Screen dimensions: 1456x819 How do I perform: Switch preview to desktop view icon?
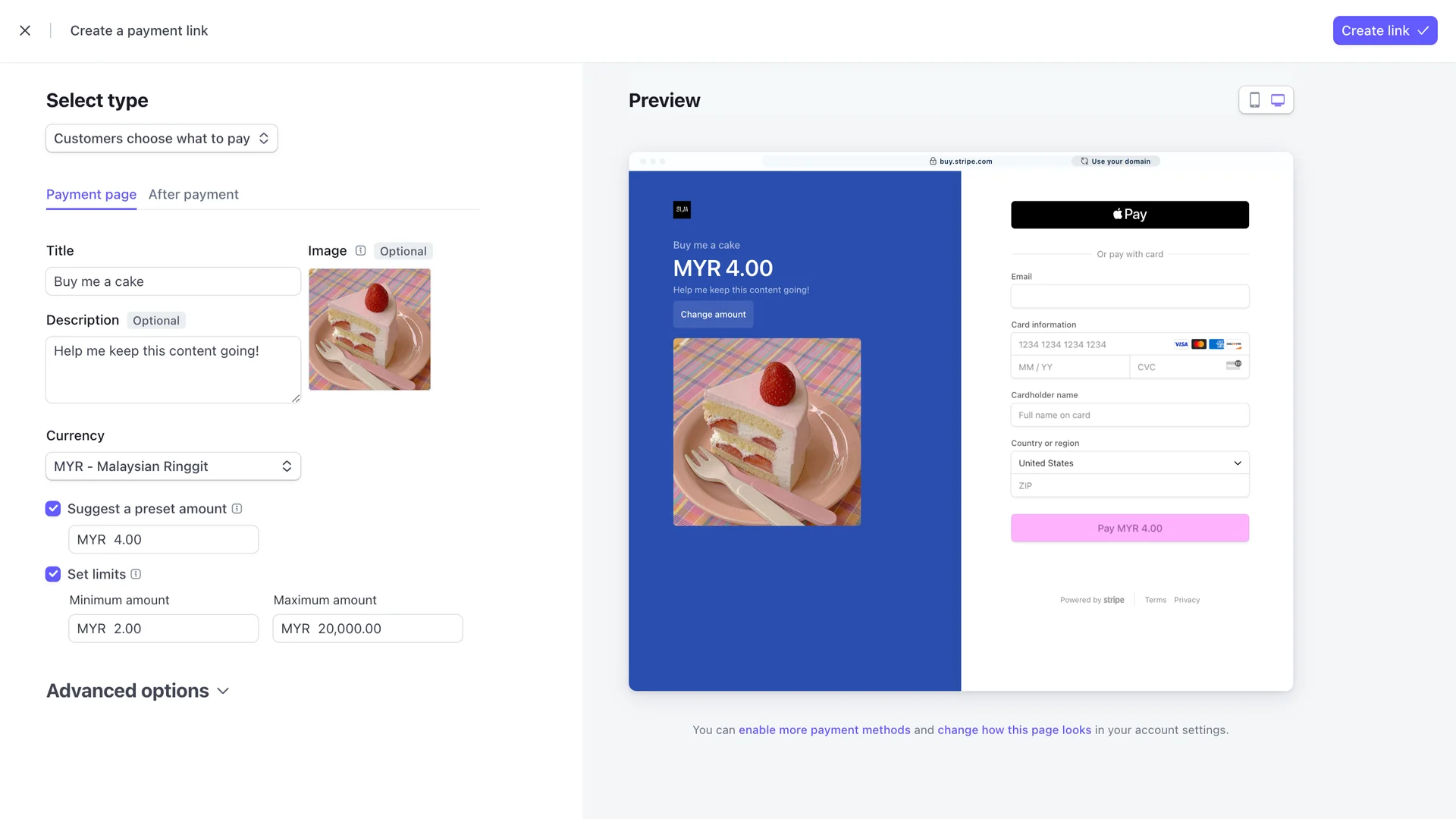pyautogui.click(x=1278, y=100)
